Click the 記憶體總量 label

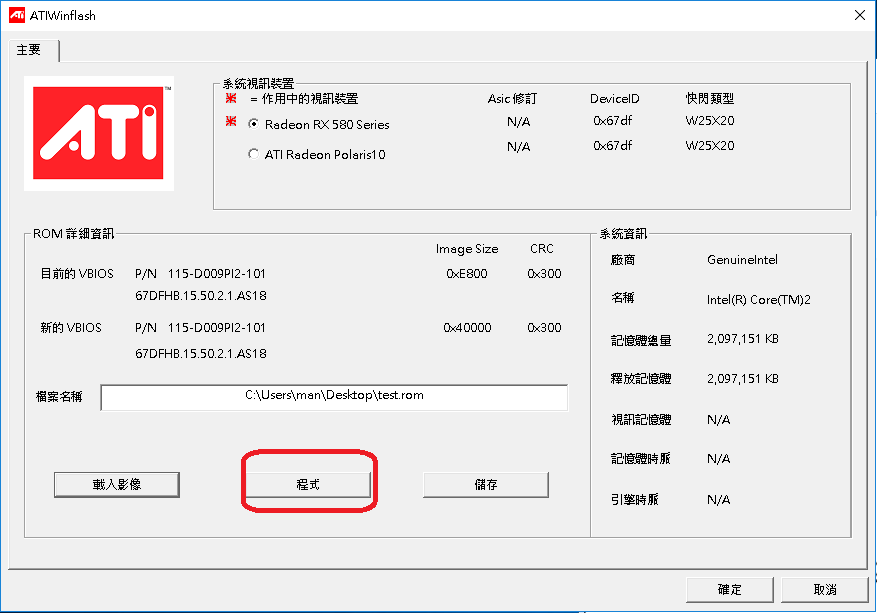pyautogui.click(x=641, y=340)
